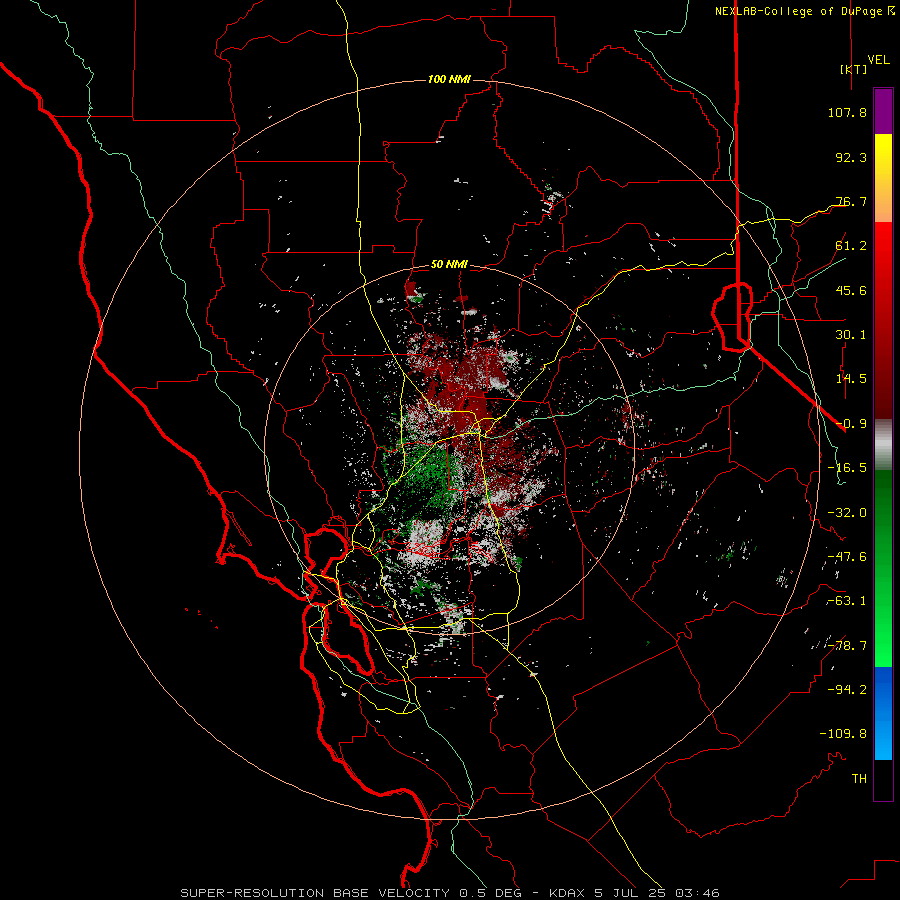
Task: Click the -109.8 legend value
Action: 843,734
